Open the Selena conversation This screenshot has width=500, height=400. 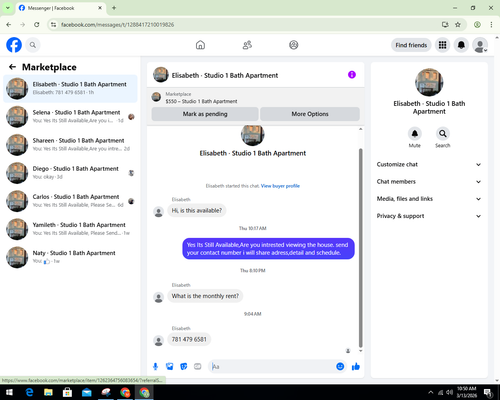70,117
